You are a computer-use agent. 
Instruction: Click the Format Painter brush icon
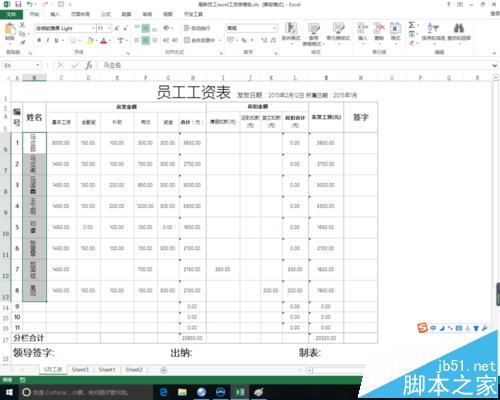22,42
